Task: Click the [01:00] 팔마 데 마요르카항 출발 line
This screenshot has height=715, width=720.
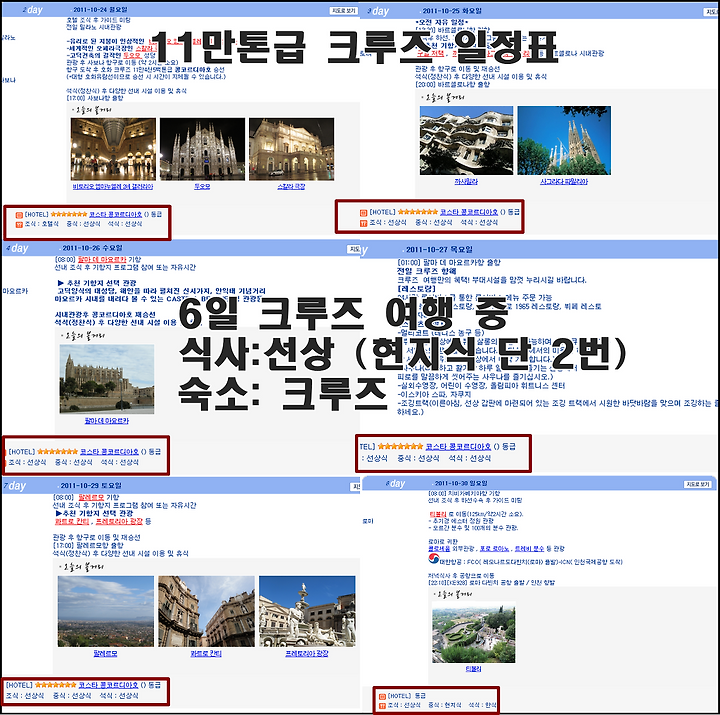Action: [x=449, y=263]
